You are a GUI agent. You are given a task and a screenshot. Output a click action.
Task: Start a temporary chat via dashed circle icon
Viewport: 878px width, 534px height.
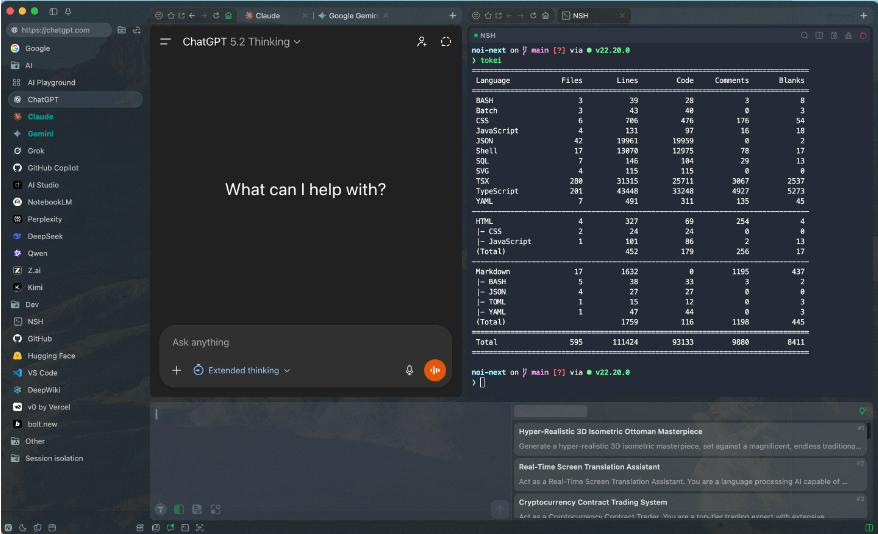446,42
